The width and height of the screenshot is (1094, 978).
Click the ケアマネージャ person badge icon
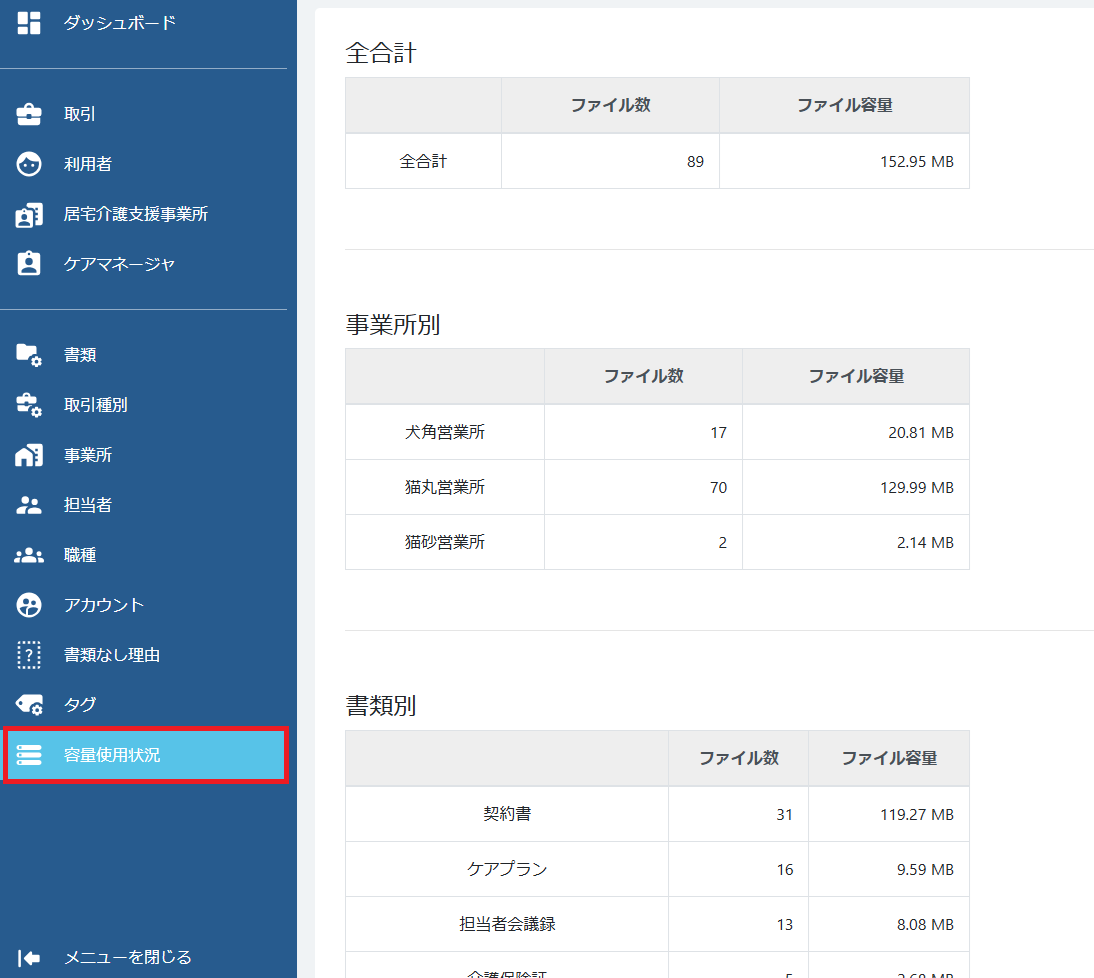pyautogui.click(x=28, y=263)
